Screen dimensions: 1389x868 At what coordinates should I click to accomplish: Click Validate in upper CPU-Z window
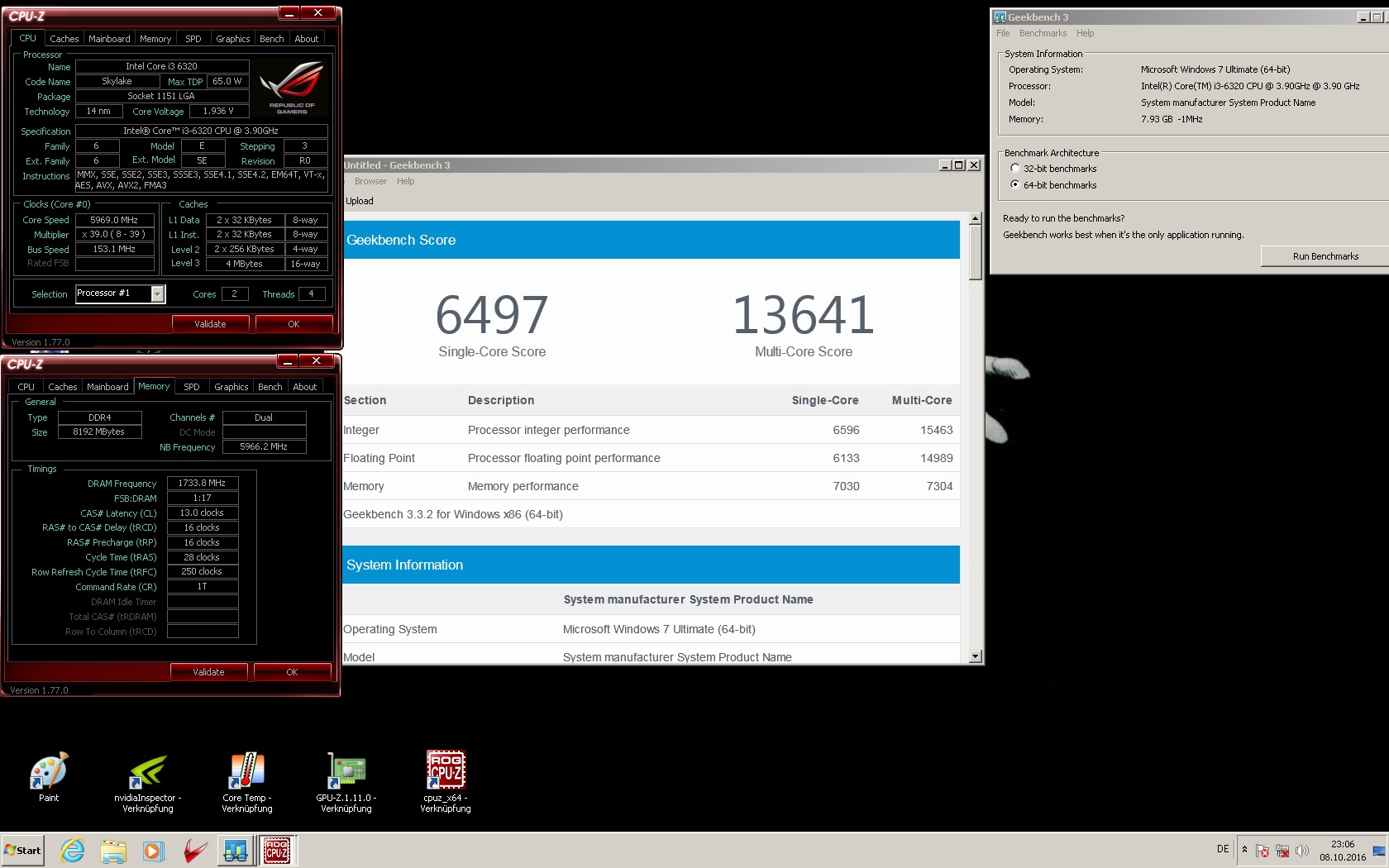210,324
